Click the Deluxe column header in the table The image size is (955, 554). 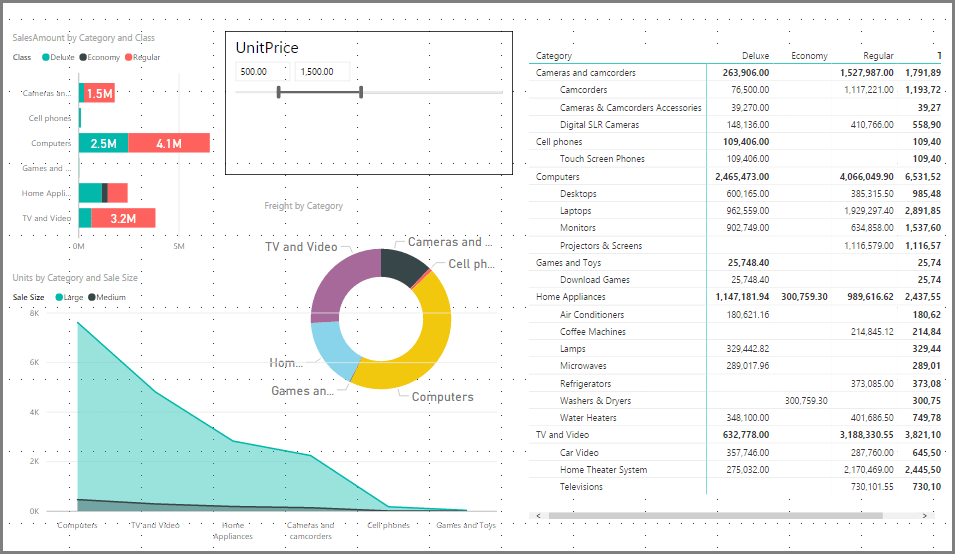pos(755,55)
